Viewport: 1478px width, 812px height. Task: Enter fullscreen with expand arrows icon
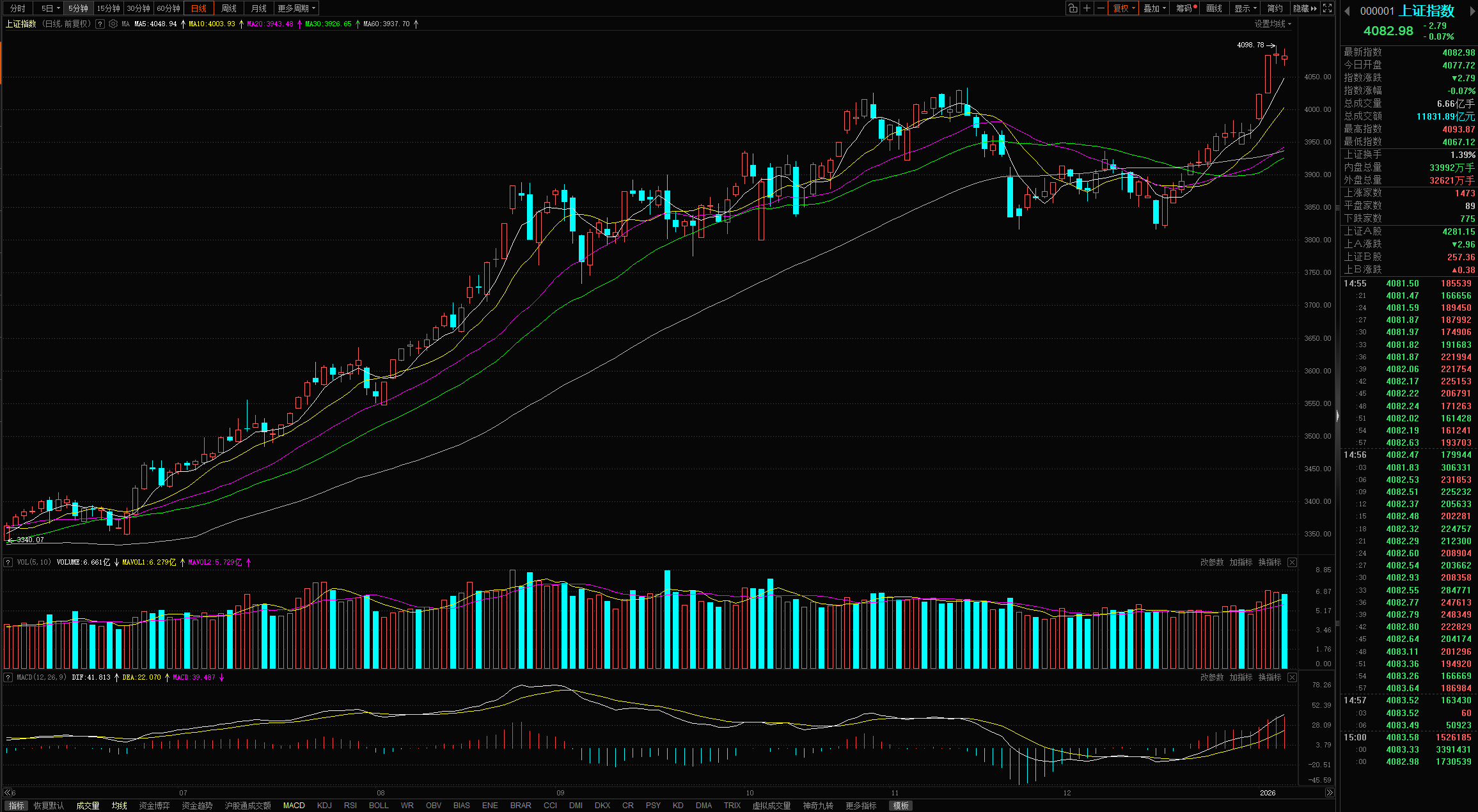click(x=1327, y=8)
